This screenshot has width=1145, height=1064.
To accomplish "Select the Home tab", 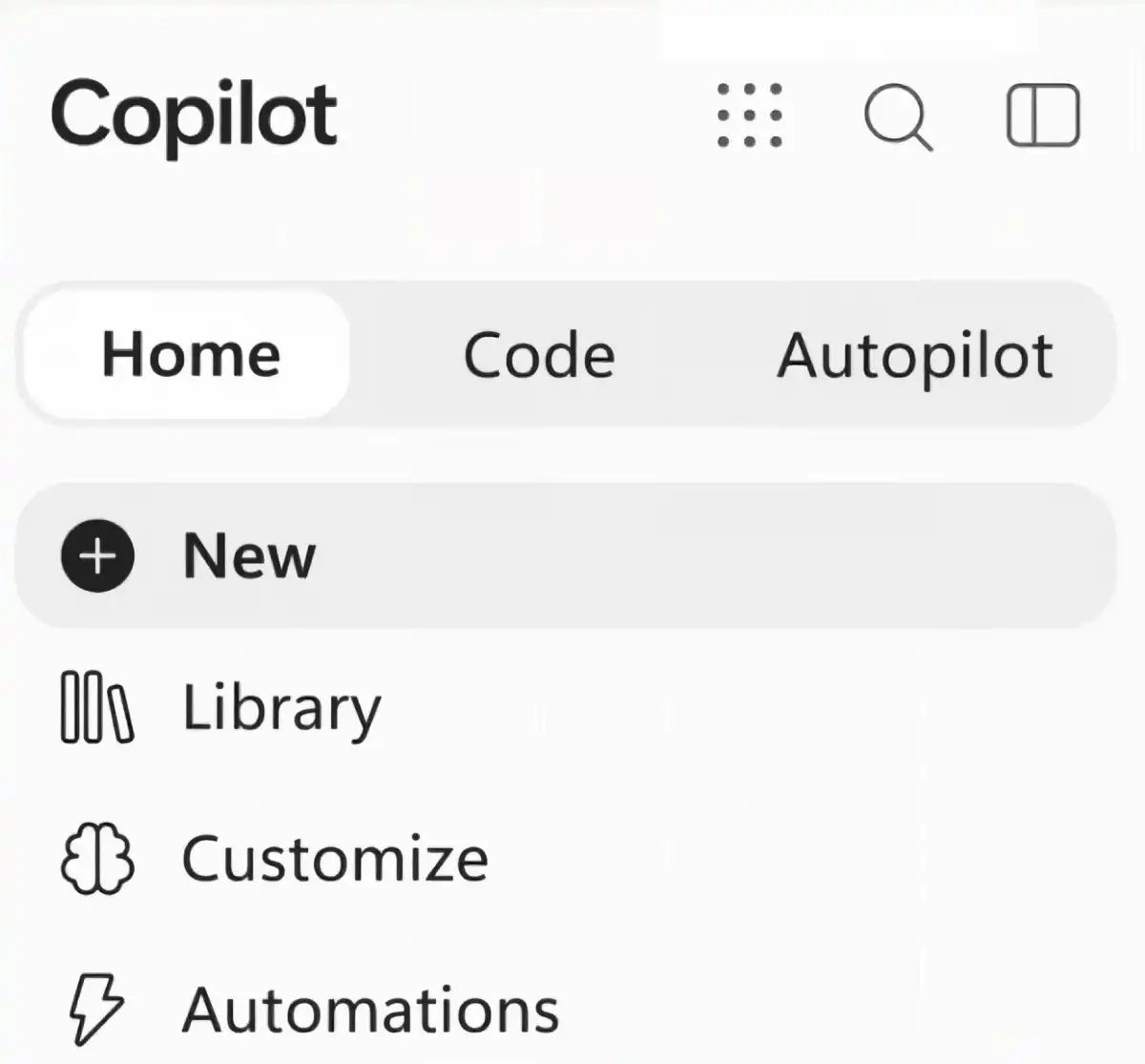I will [x=187, y=355].
